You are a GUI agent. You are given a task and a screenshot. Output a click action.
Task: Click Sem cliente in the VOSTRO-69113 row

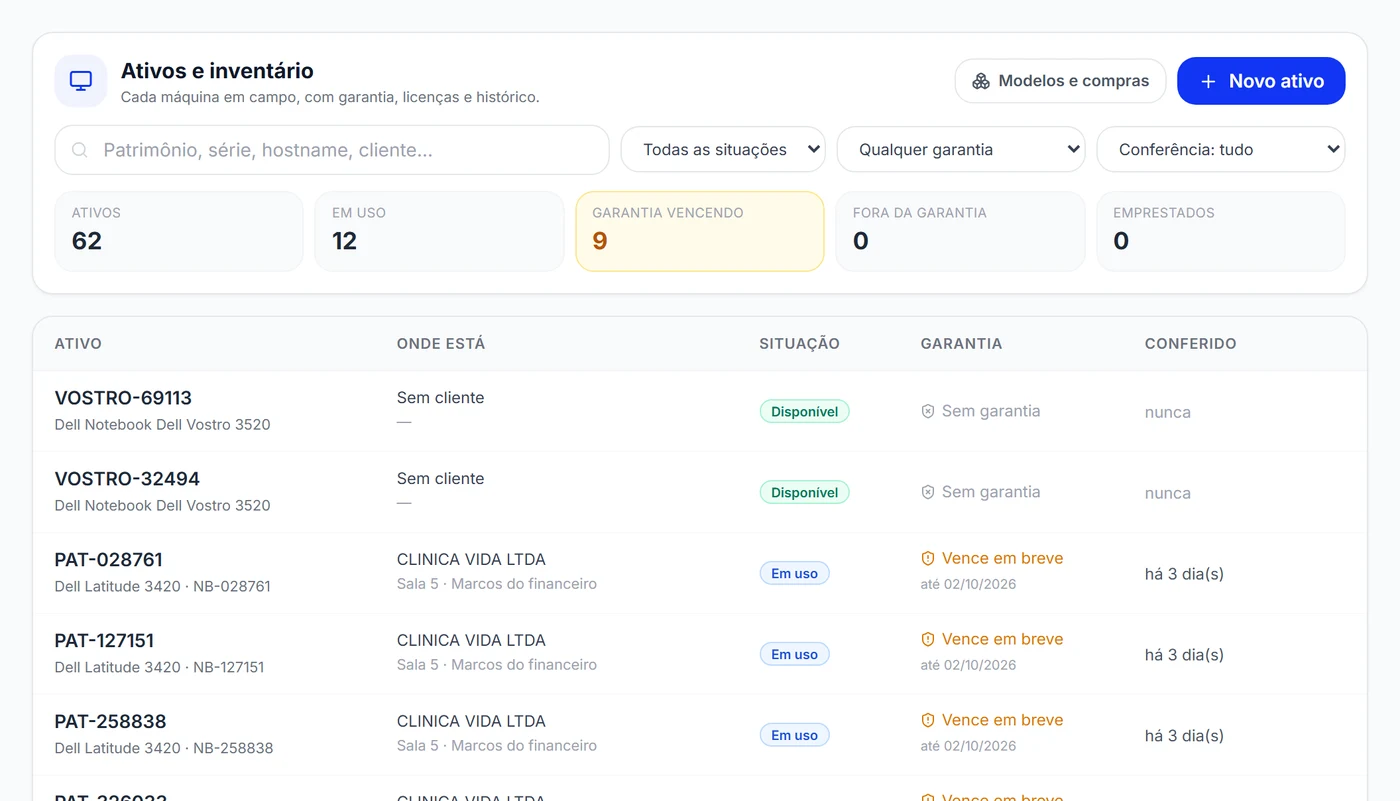(440, 397)
